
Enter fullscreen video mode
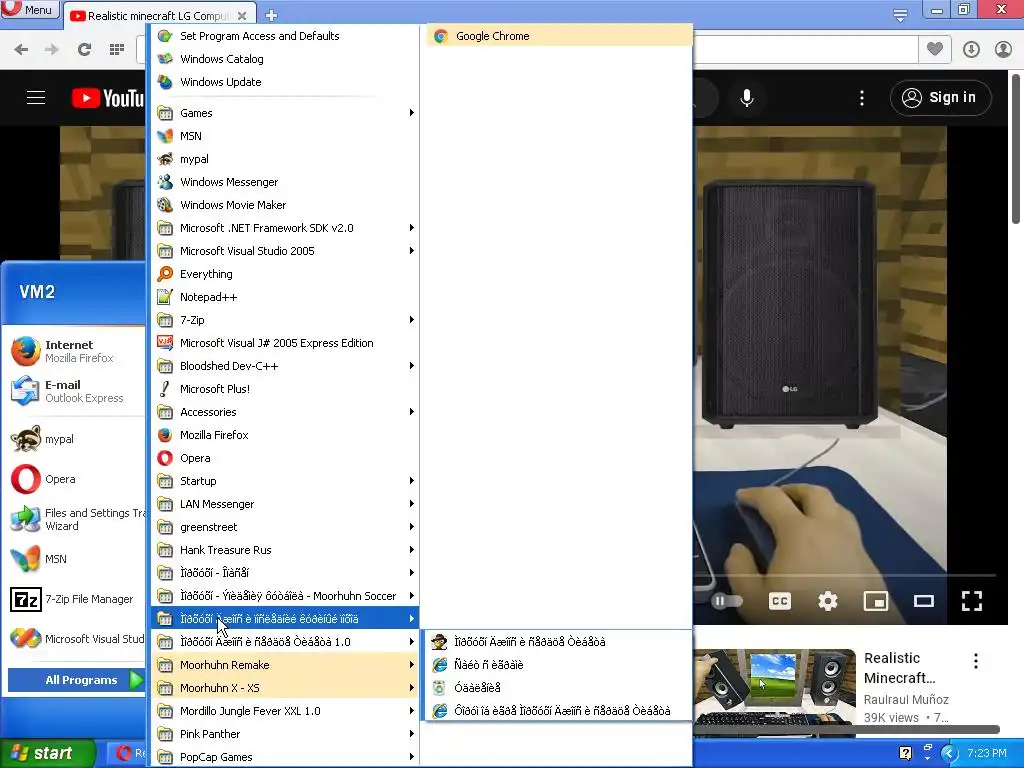pos(972,601)
